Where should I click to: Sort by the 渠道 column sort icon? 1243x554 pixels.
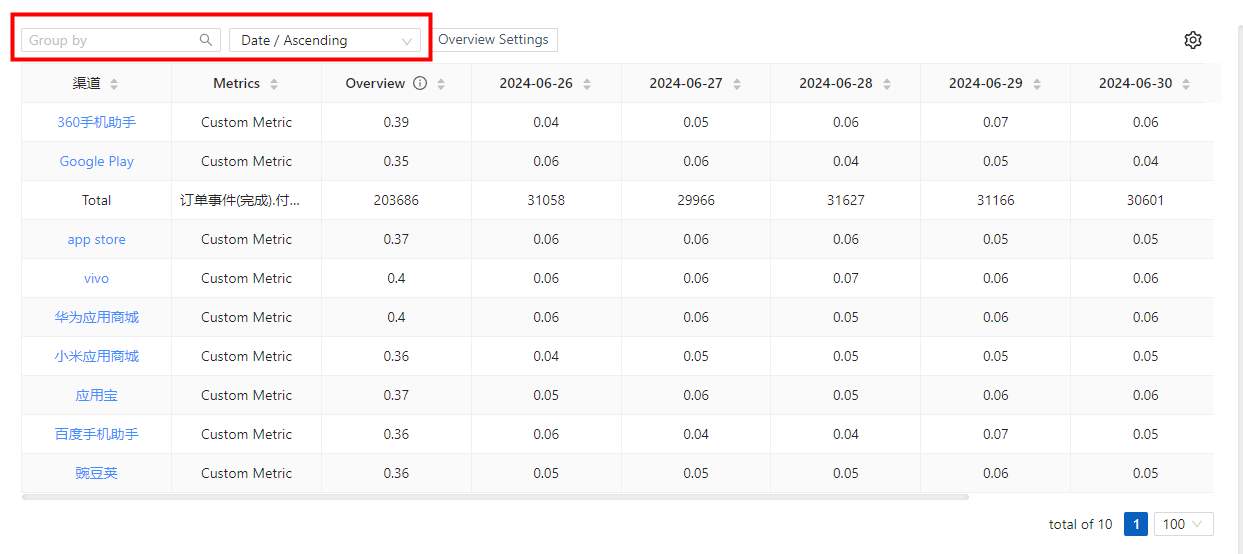pos(114,84)
